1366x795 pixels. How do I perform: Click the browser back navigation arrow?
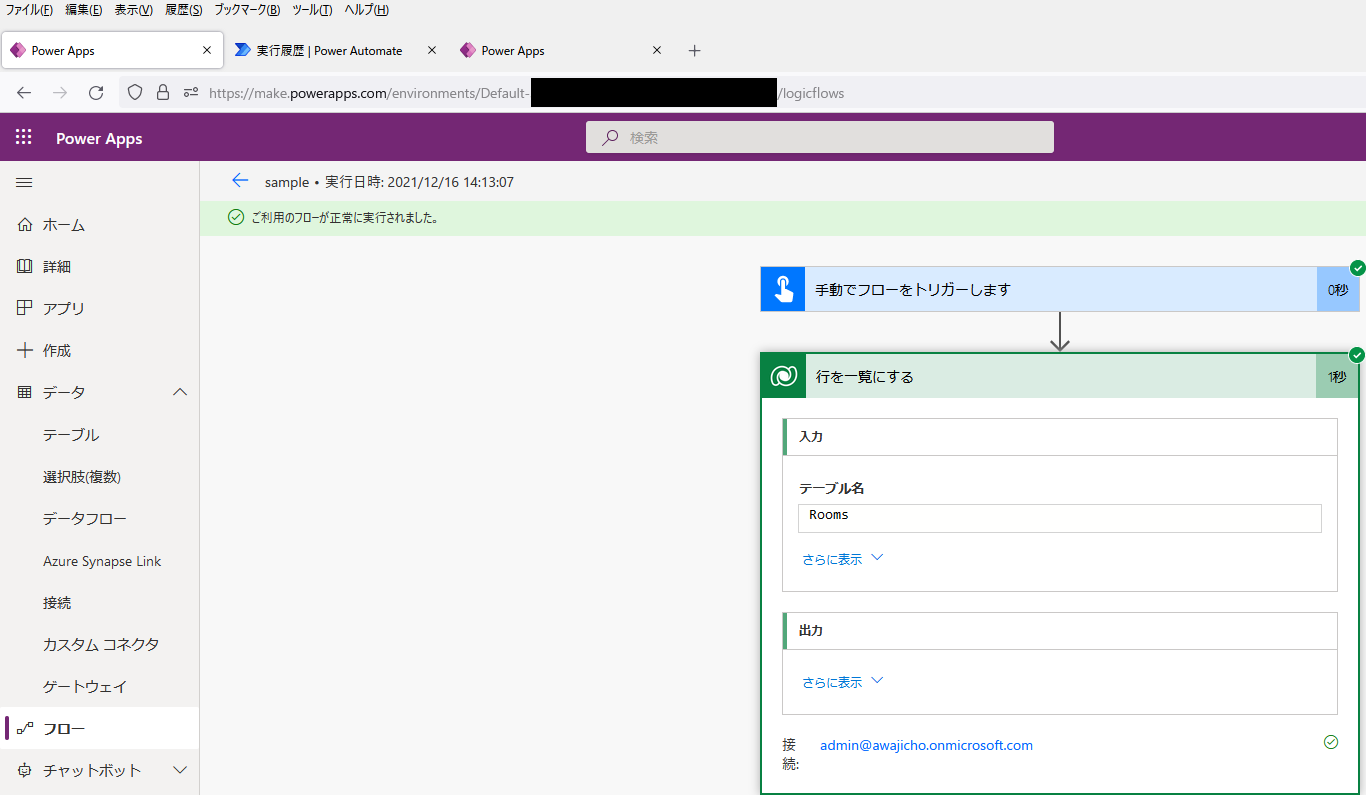click(24, 93)
